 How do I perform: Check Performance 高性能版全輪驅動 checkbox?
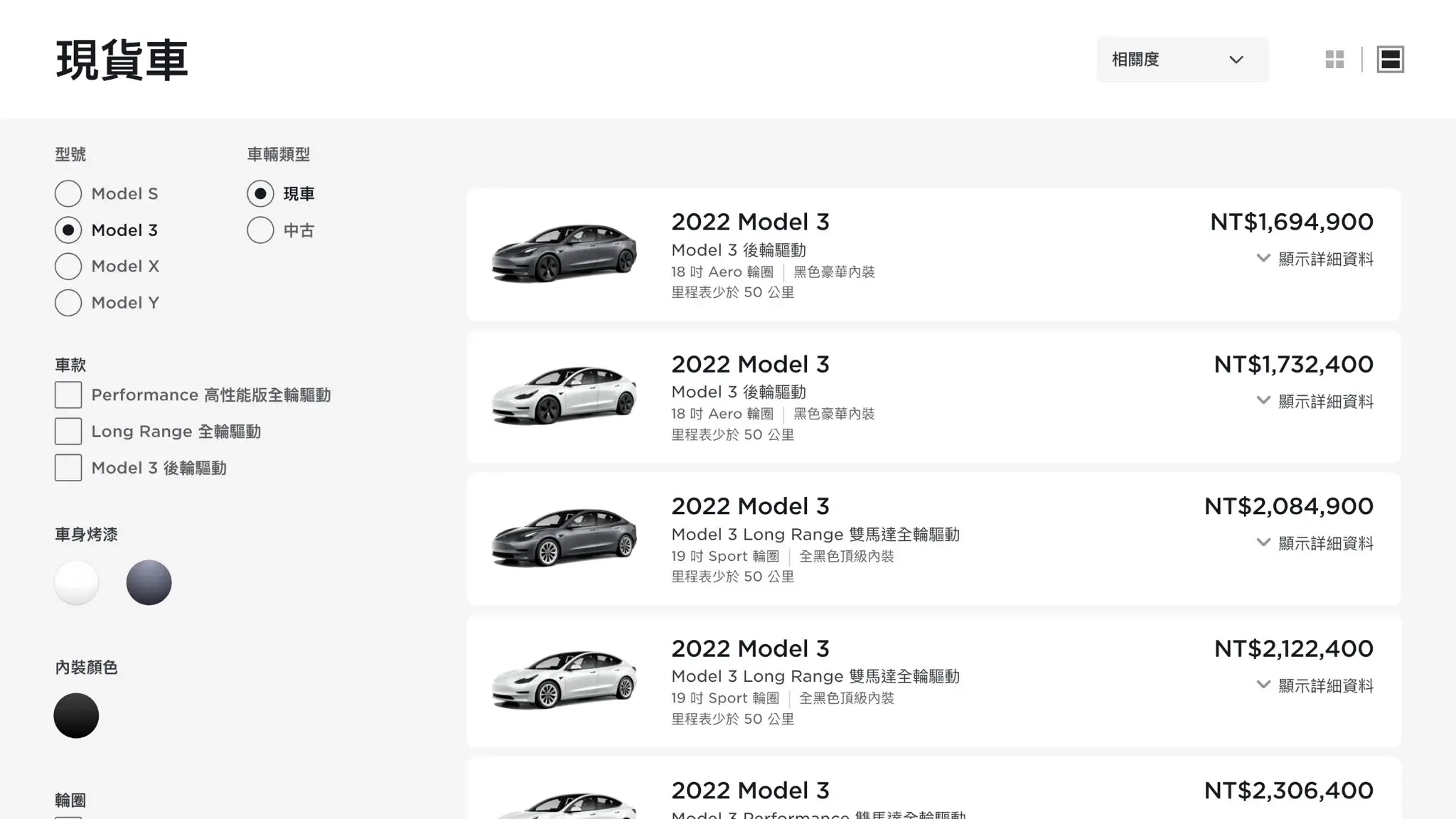click(68, 395)
